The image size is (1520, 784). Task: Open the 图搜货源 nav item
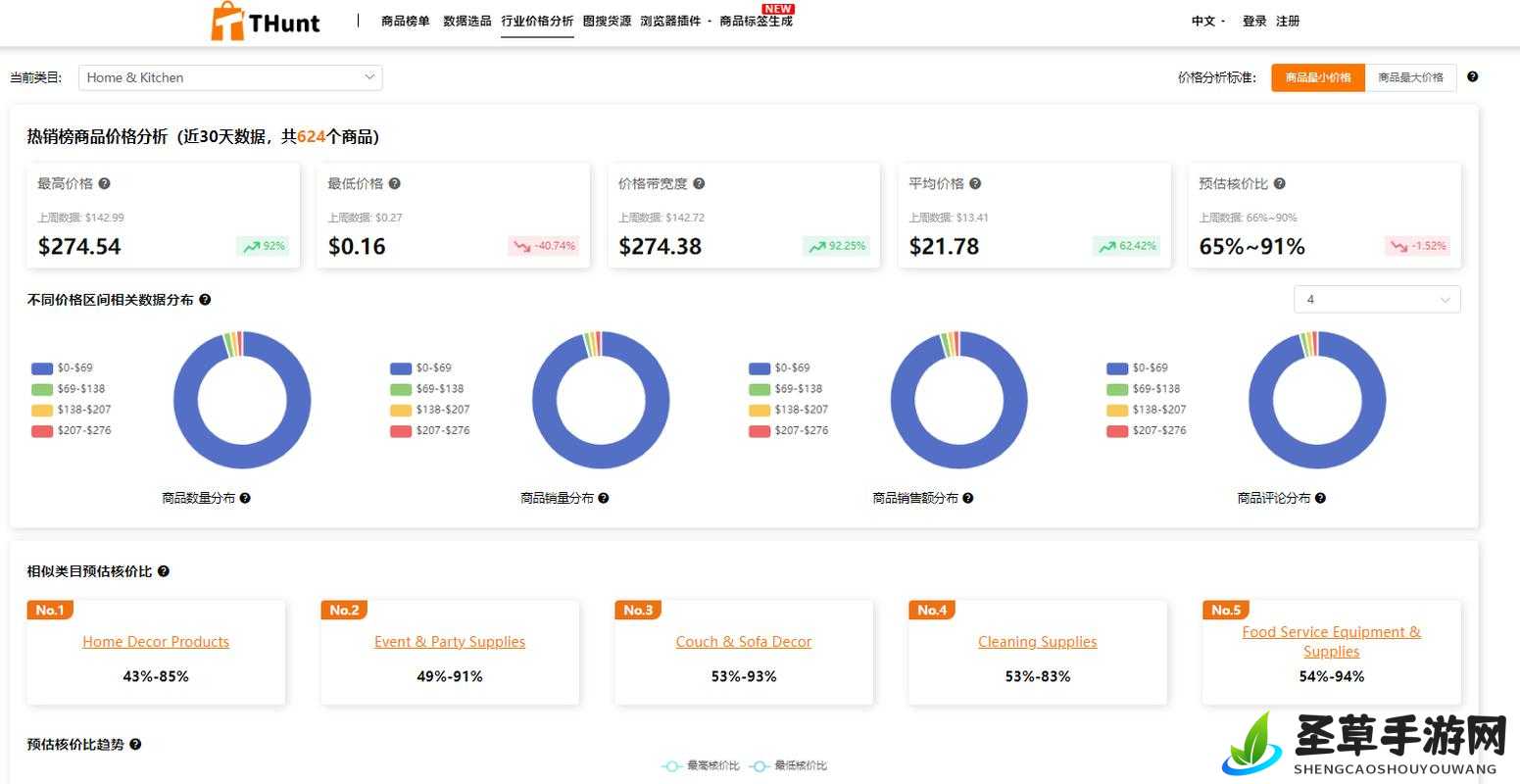coord(607,21)
